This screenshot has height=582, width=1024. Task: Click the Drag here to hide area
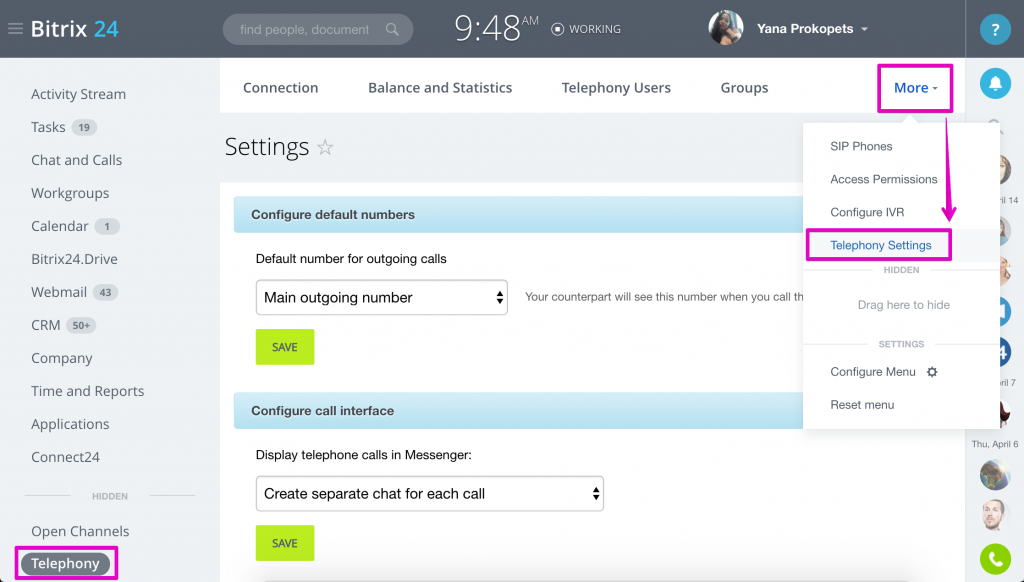[x=903, y=305]
